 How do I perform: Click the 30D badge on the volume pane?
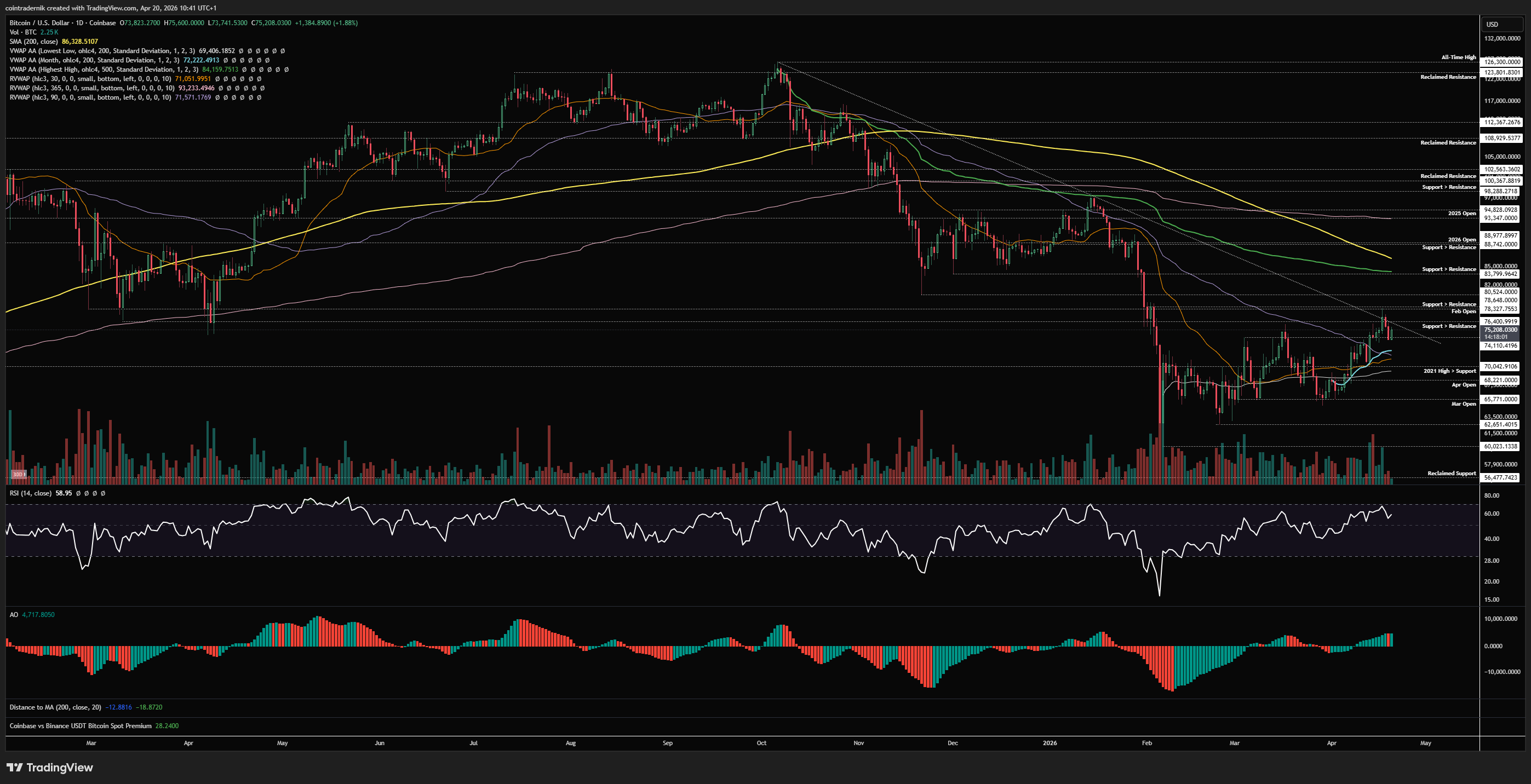(18, 474)
